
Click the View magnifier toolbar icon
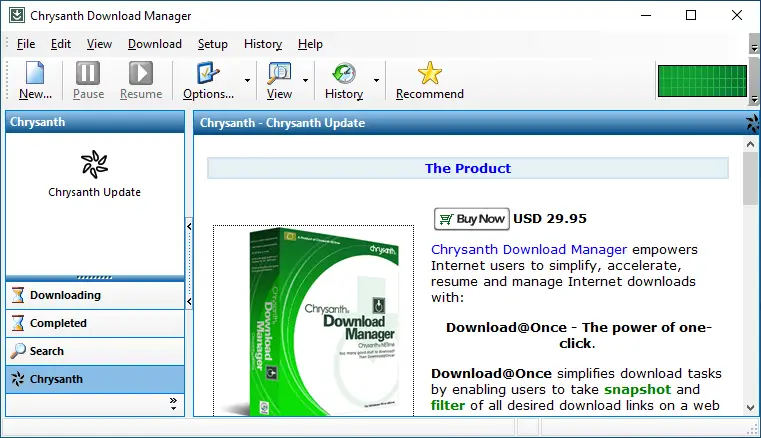(279, 73)
